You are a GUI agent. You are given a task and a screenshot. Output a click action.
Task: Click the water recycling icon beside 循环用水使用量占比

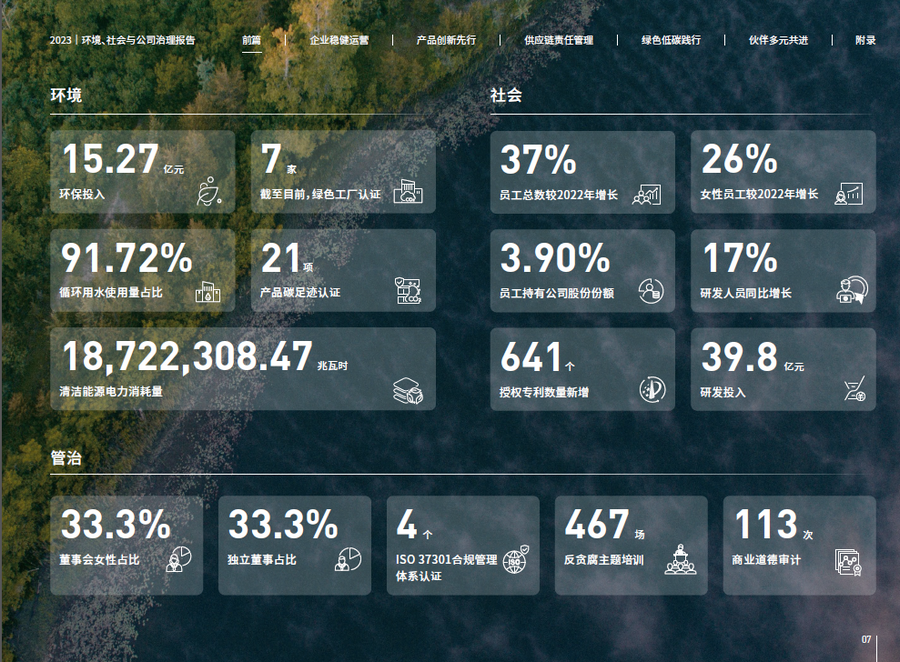[210, 291]
